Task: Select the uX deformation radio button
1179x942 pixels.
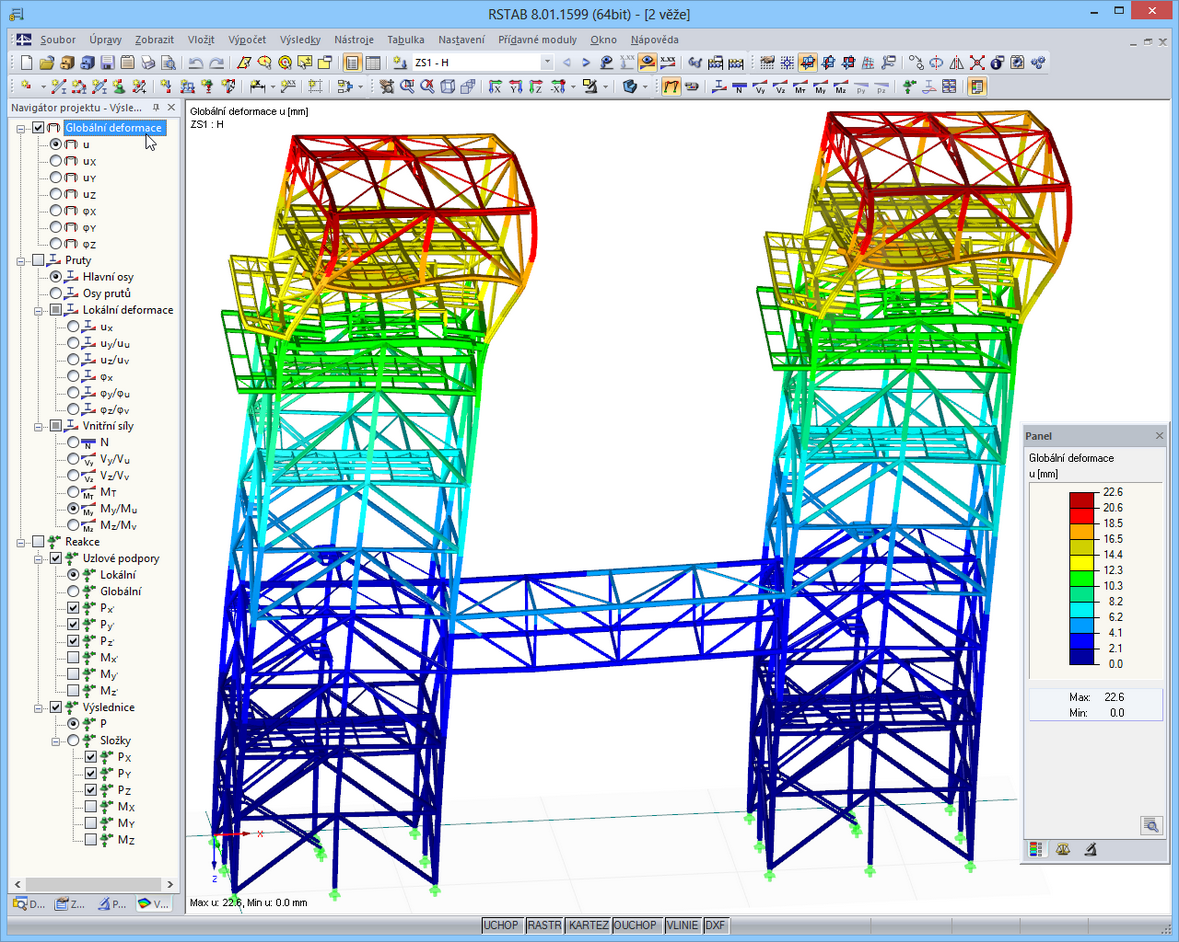Action: pyautogui.click(x=56, y=161)
